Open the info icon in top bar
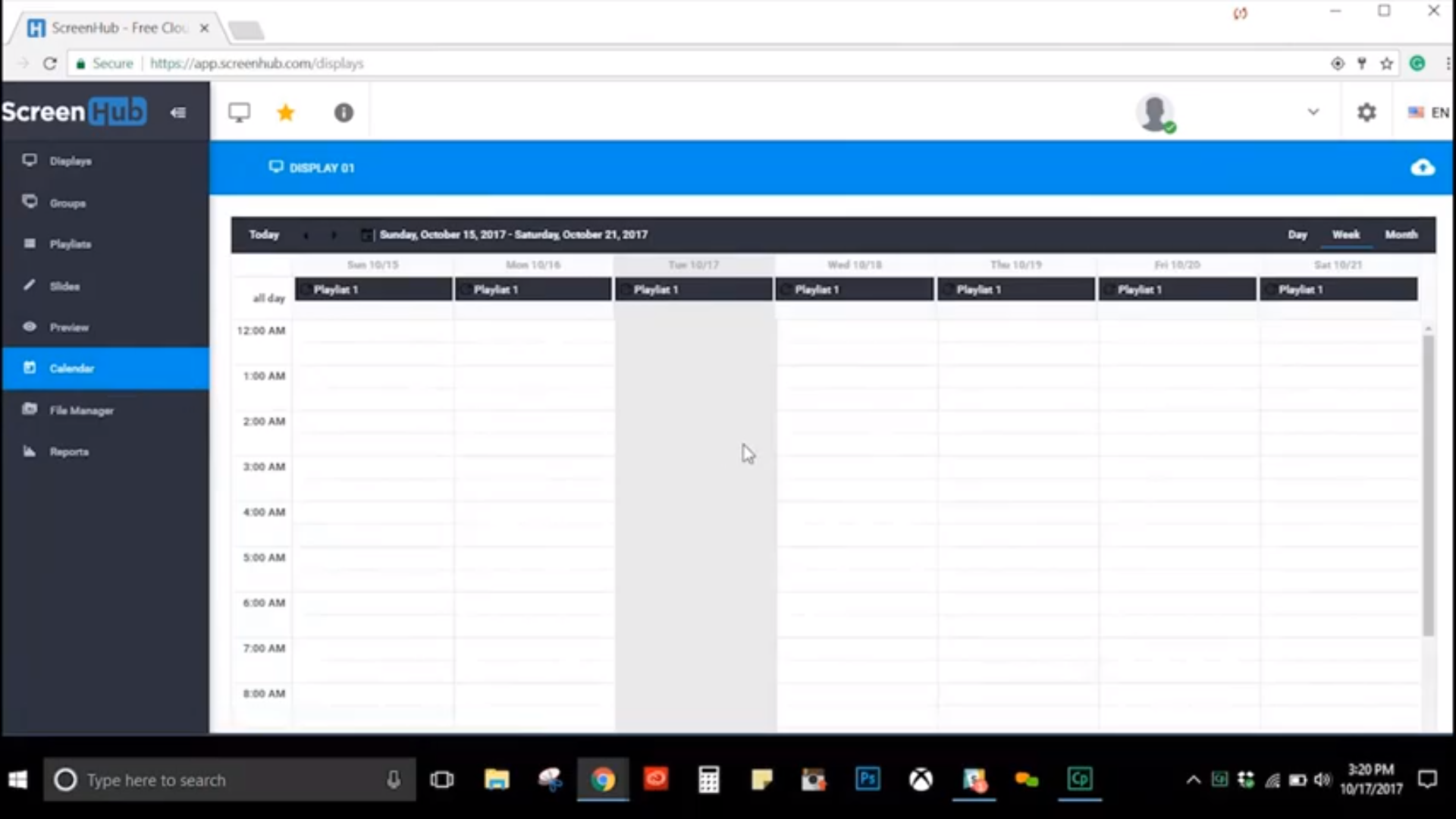The height and width of the screenshot is (819, 1456). [x=344, y=113]
